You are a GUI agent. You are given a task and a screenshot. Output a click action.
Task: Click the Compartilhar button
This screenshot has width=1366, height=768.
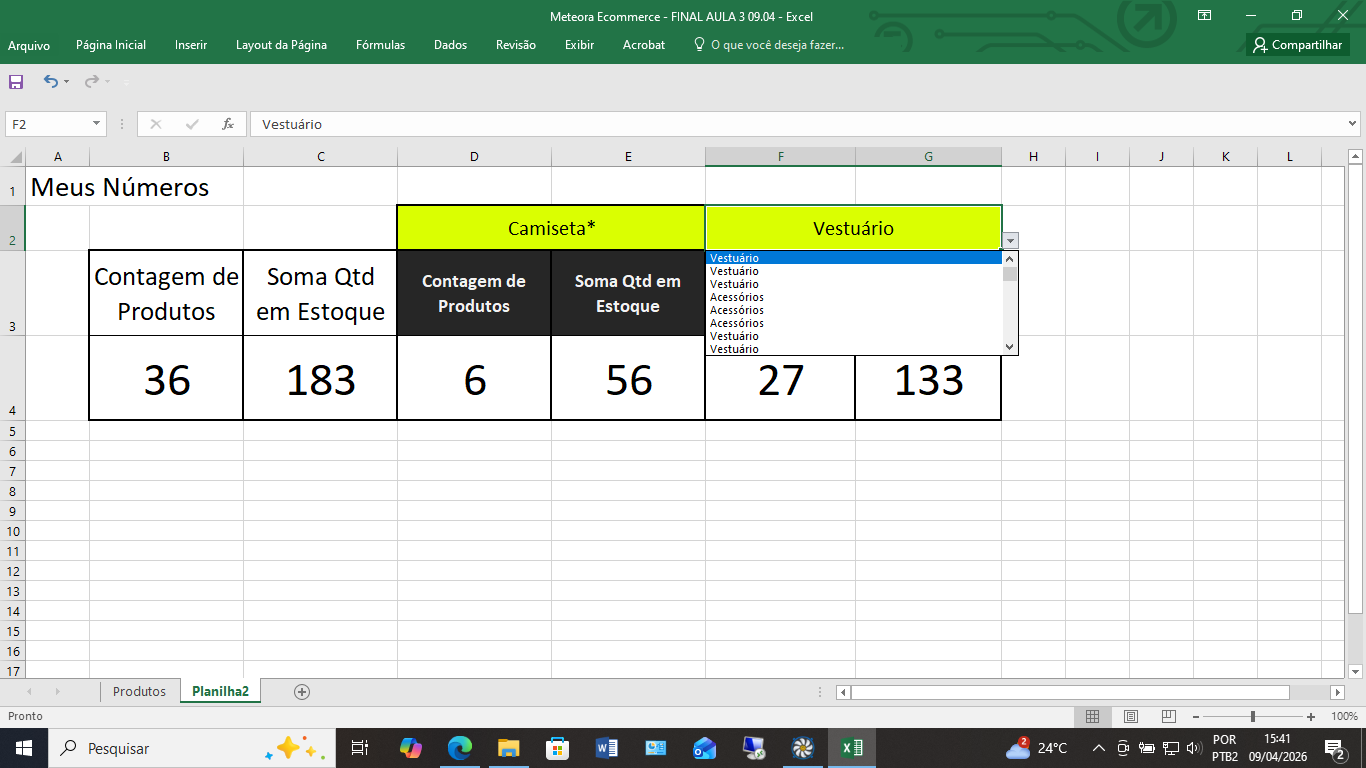1298,45
